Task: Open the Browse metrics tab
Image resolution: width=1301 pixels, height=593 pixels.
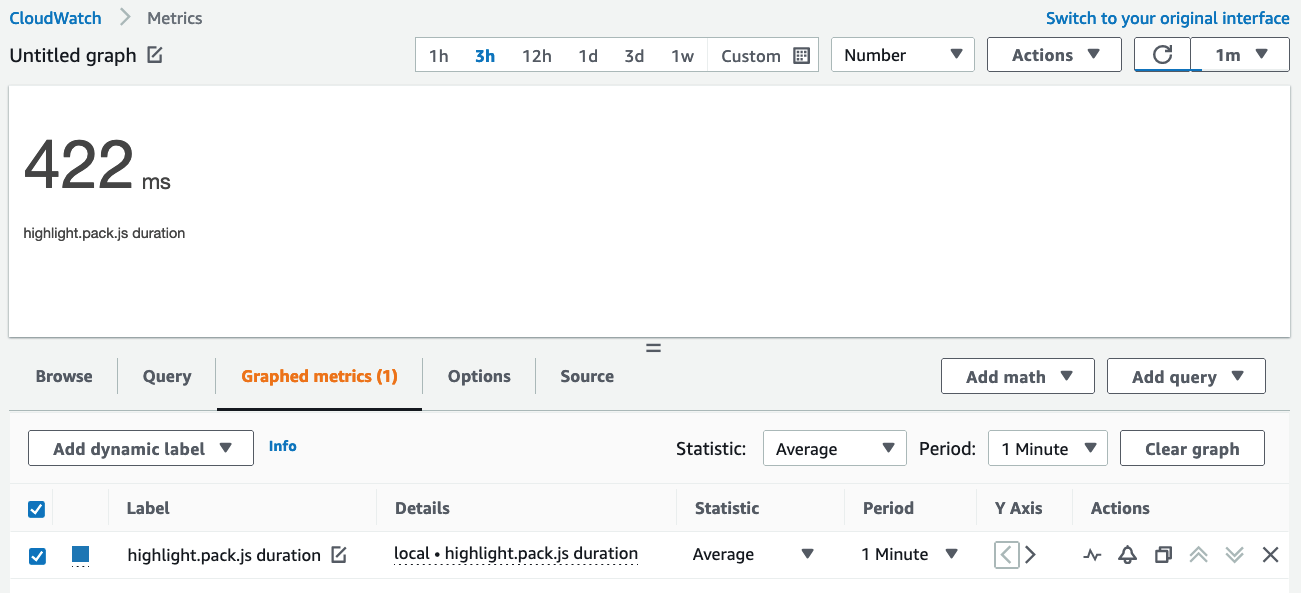Action: (x=63, y=376)
